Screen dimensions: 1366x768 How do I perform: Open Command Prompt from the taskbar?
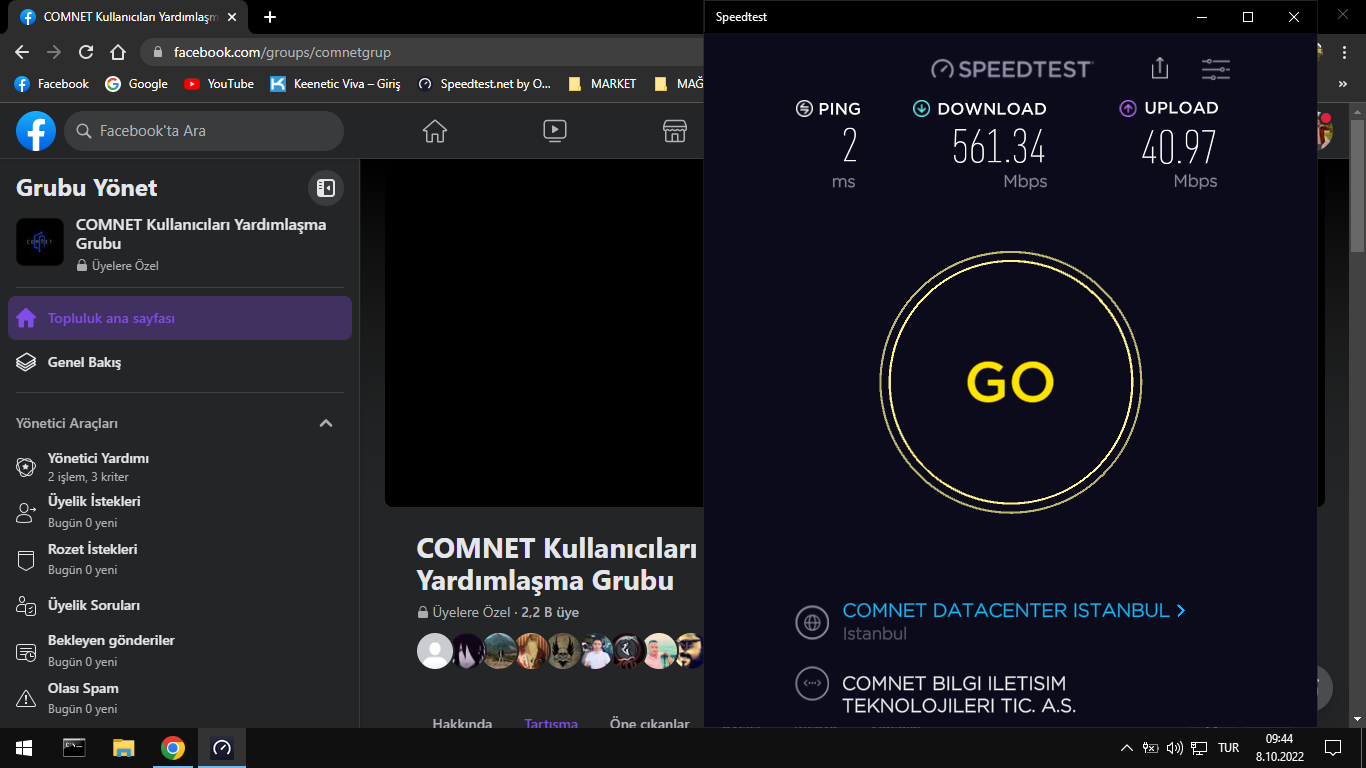pyautogui.click(x=74, y=748)
